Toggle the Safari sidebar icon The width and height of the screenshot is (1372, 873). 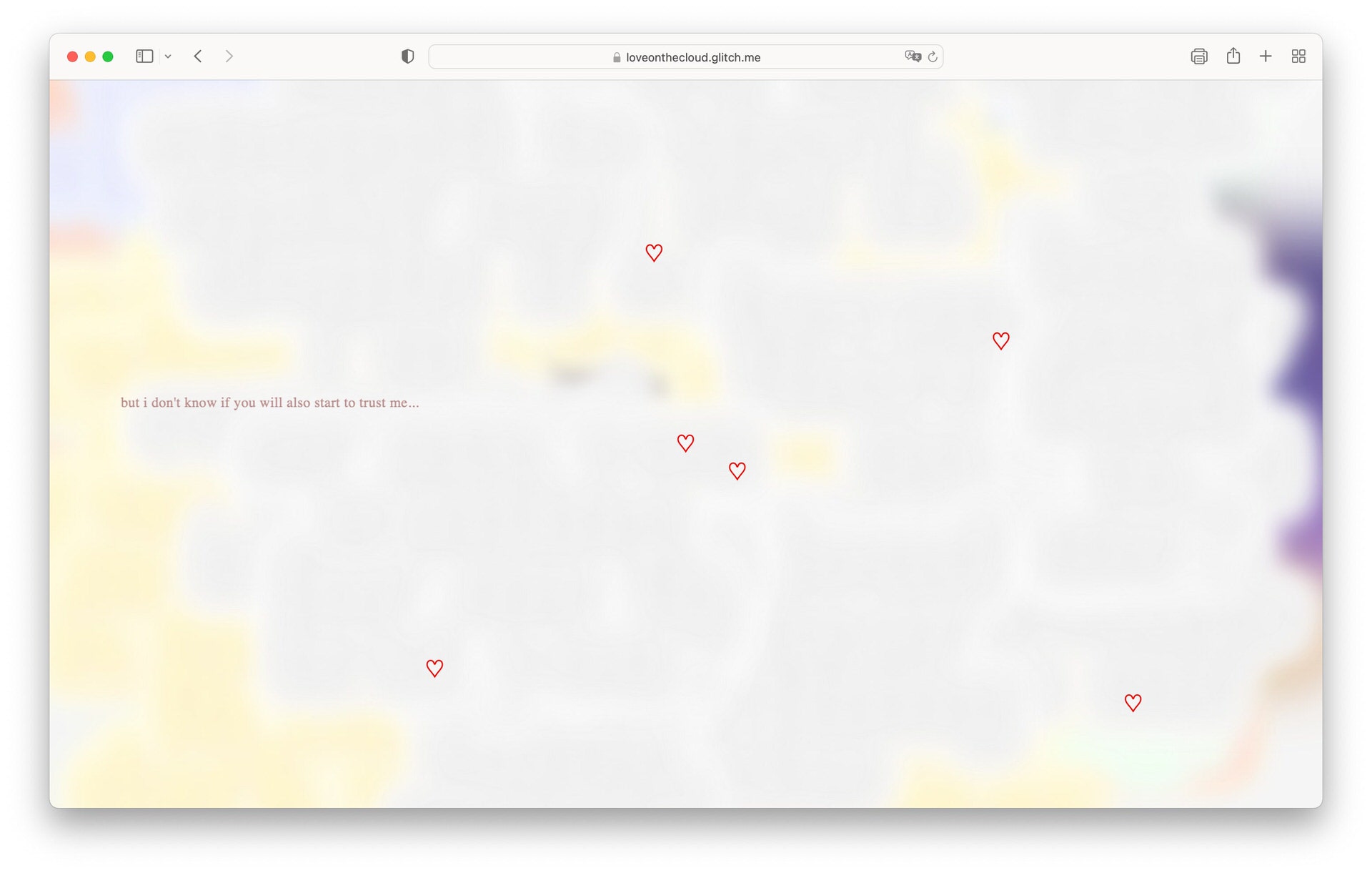tap(144, 56)
